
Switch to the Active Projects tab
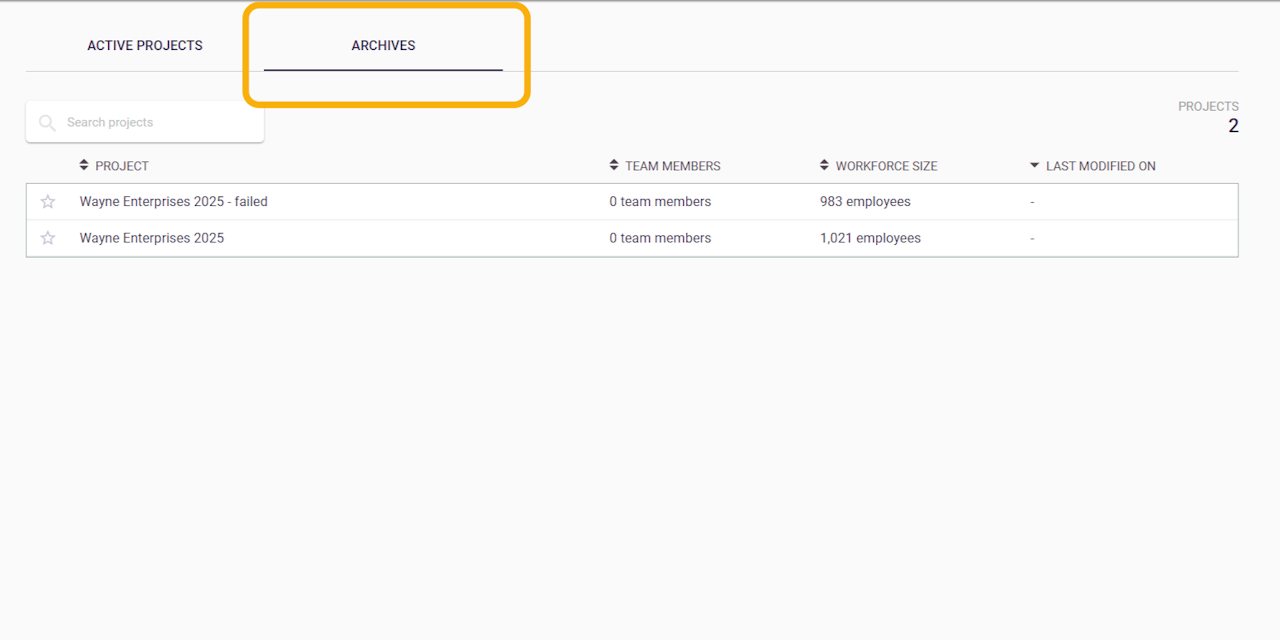click(x=145, y=46)
